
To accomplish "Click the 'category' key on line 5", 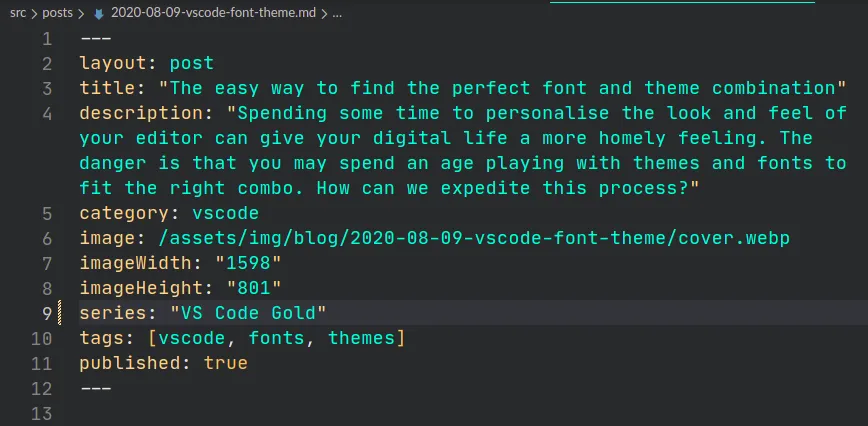I will (125, 214).
